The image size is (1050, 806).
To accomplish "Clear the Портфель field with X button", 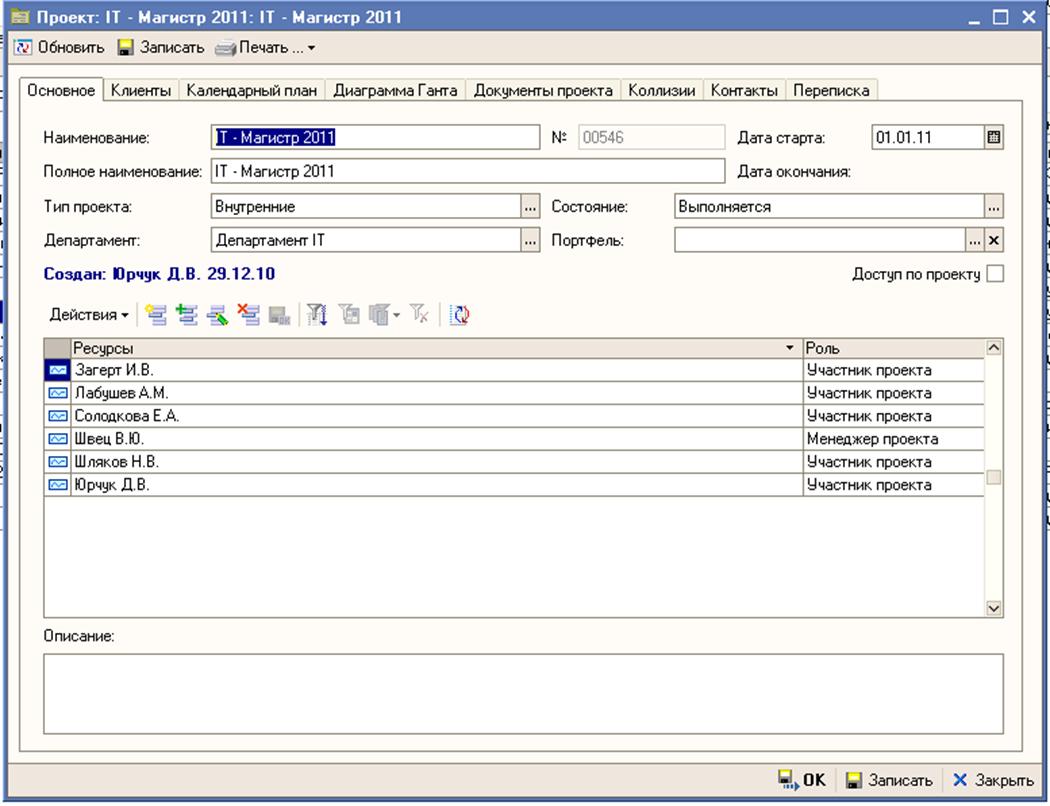I will [x=994, y=240].
